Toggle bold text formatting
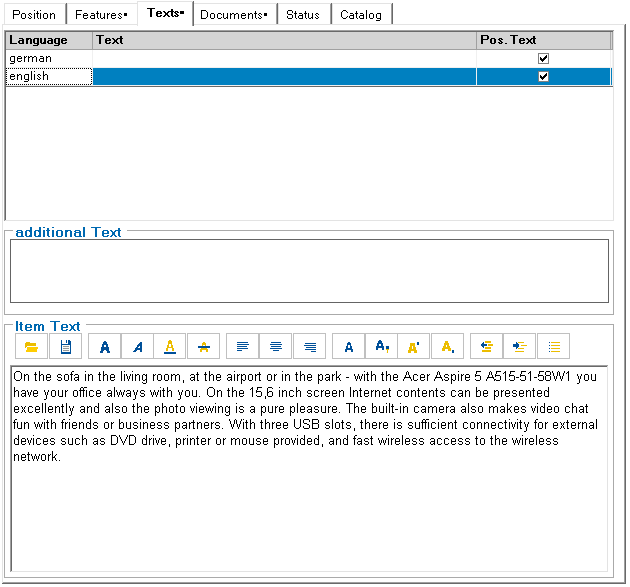The width and height of the screenshot is (630, 587). coord(104,346)
